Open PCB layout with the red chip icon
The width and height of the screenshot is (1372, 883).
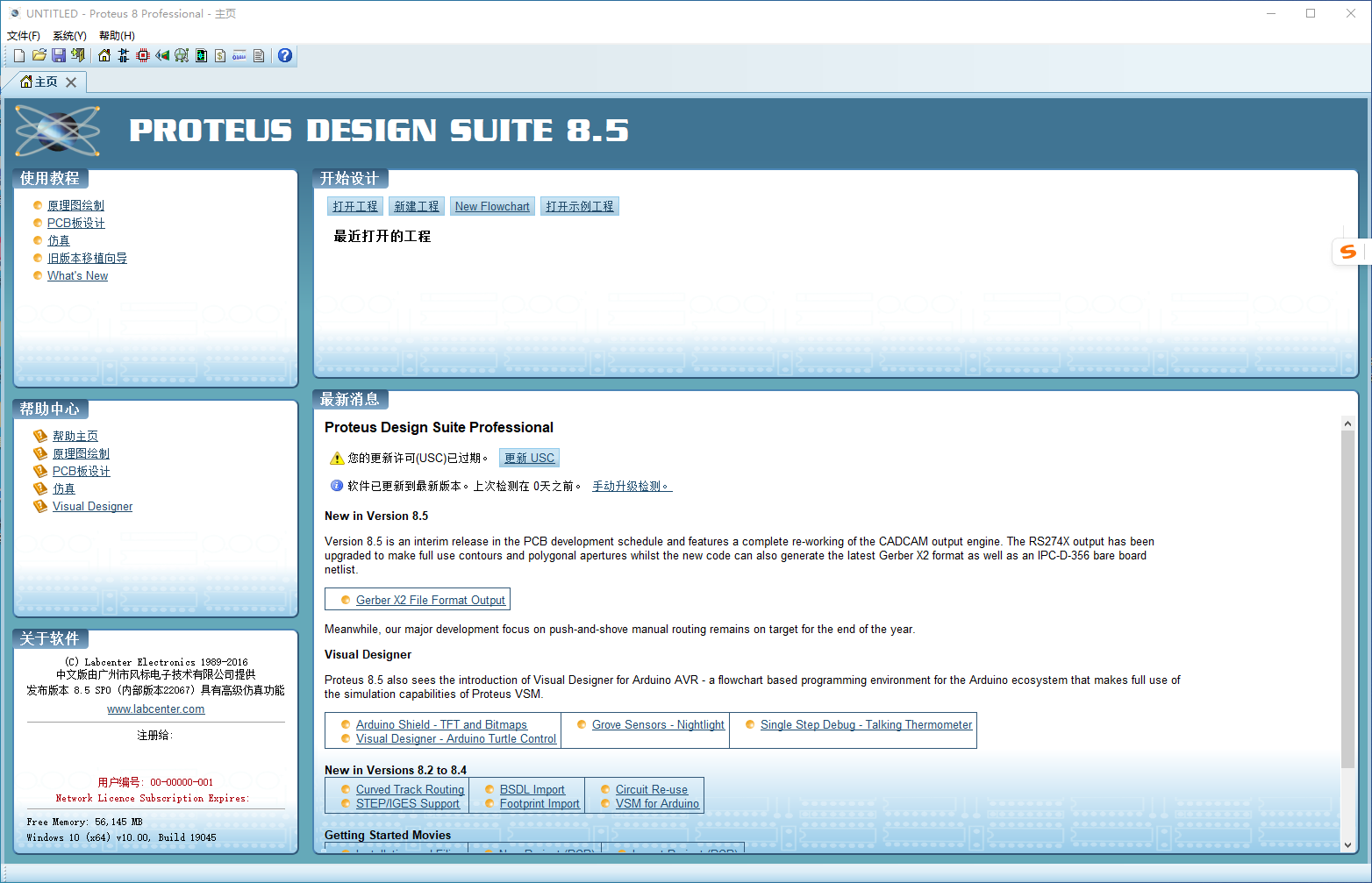(143, 55)
